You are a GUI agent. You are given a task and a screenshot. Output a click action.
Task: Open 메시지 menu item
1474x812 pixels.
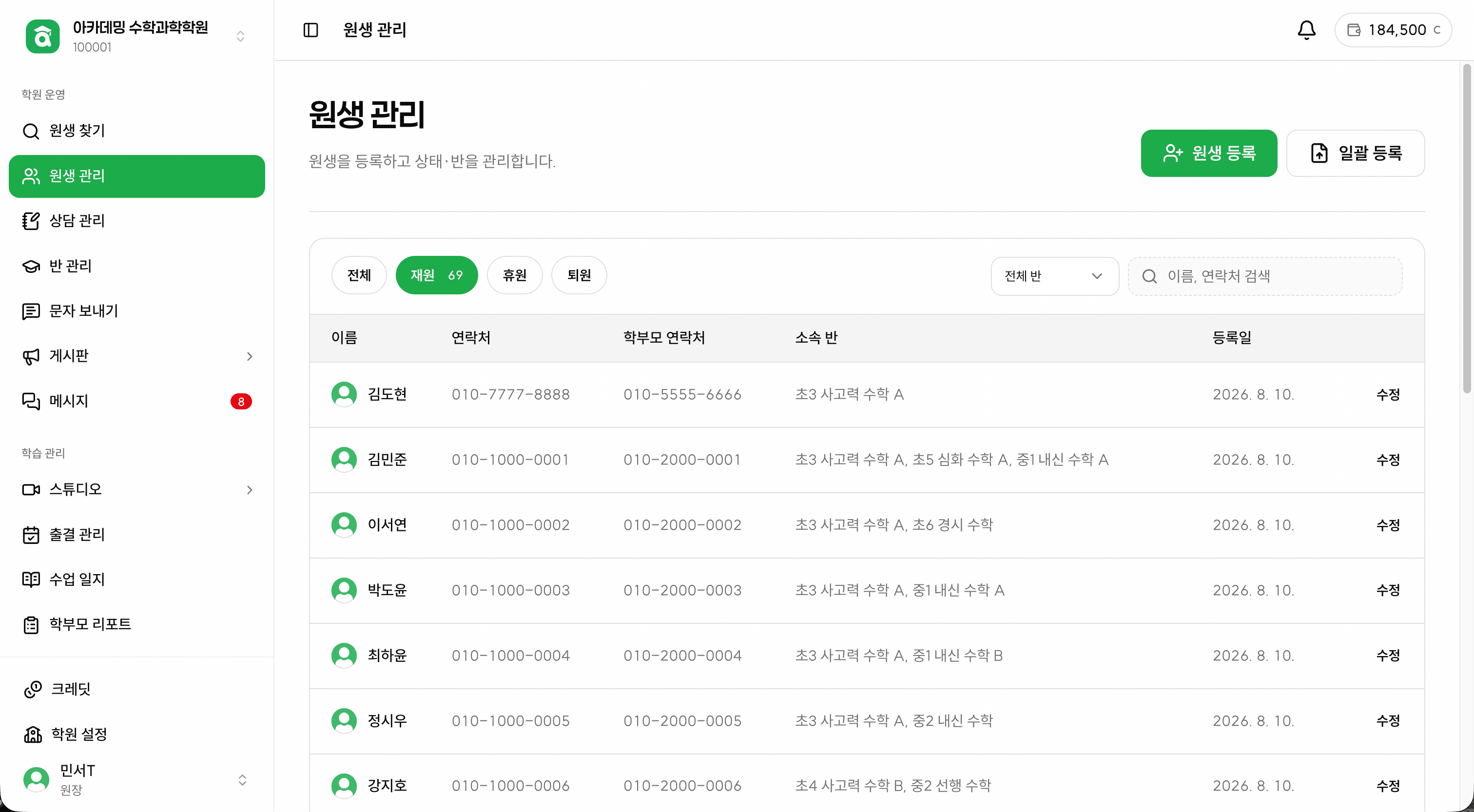137,401
